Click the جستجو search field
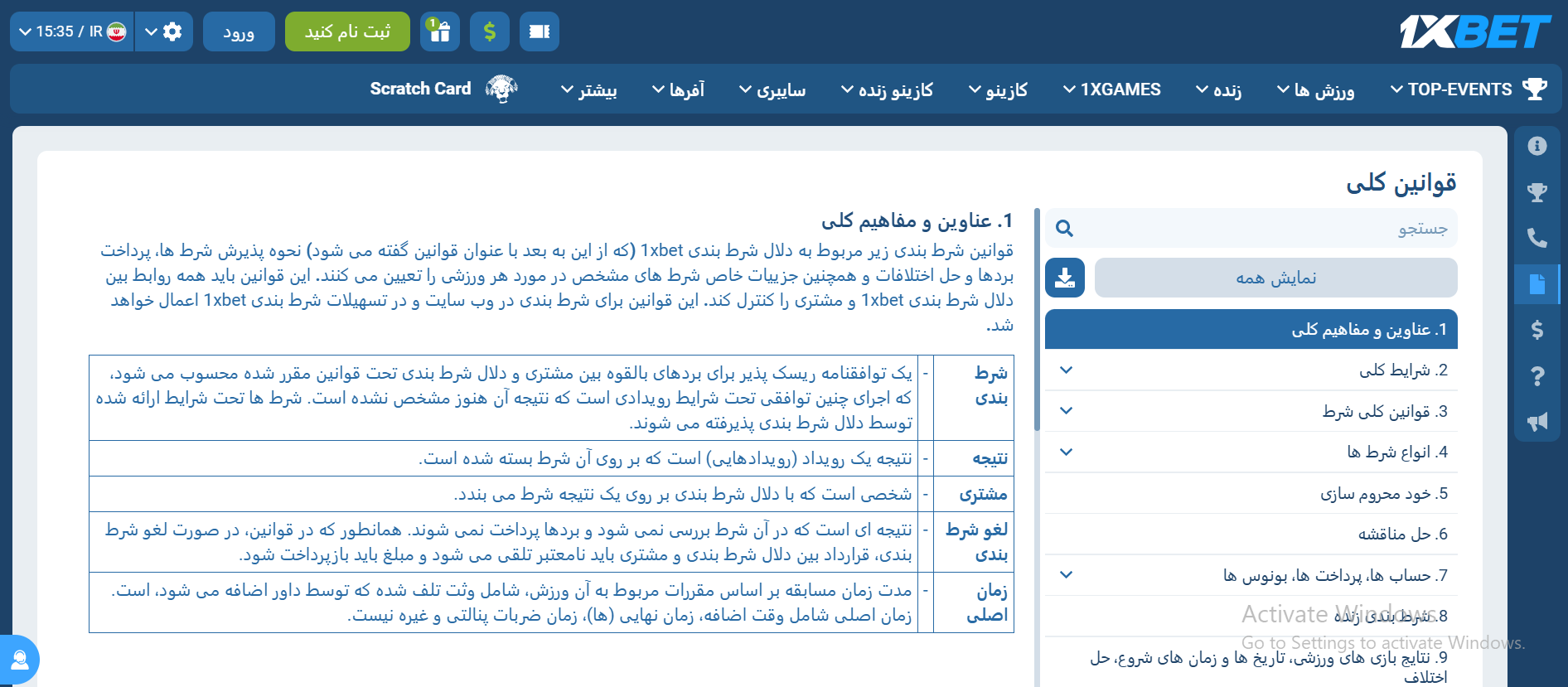The height and width of the screenshot is (687, 1568). [x=1251, y=229]
